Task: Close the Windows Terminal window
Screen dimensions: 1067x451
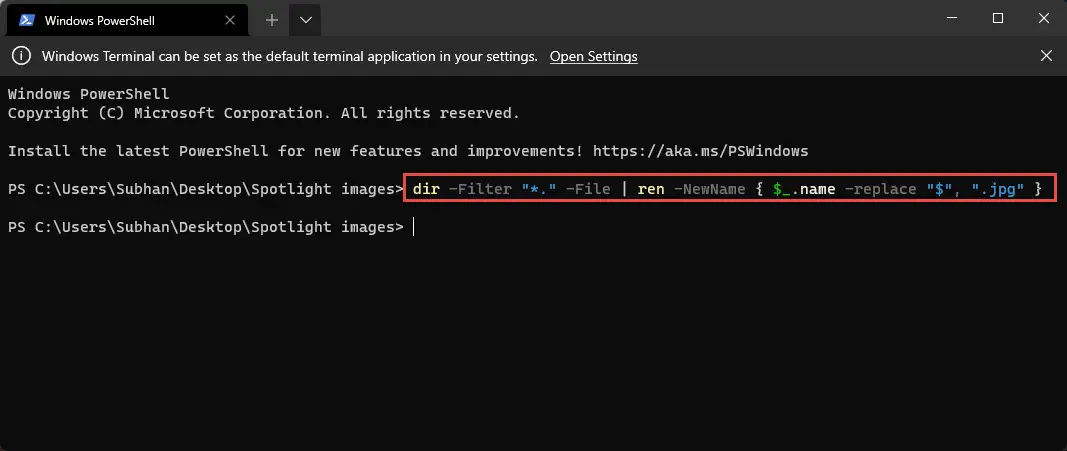Action: (x=1044, y=18)
